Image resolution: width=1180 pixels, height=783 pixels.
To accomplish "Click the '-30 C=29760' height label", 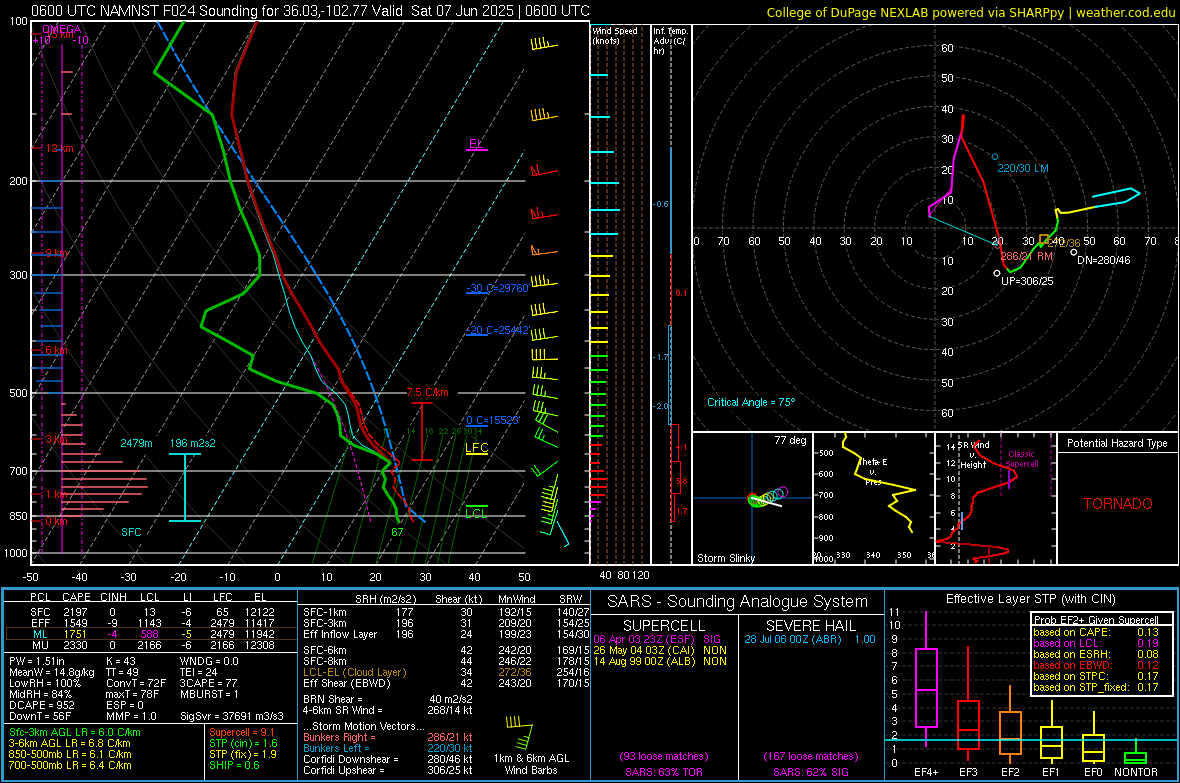I will 497,288.
